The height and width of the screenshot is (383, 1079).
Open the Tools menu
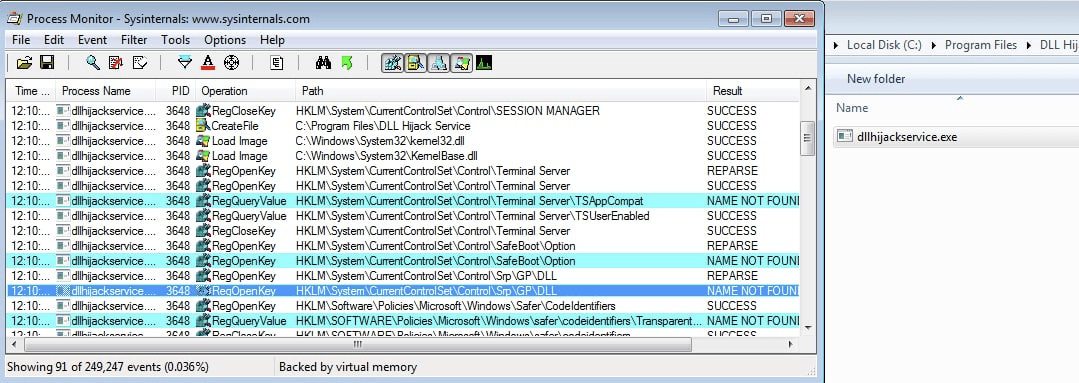point(175,40)
